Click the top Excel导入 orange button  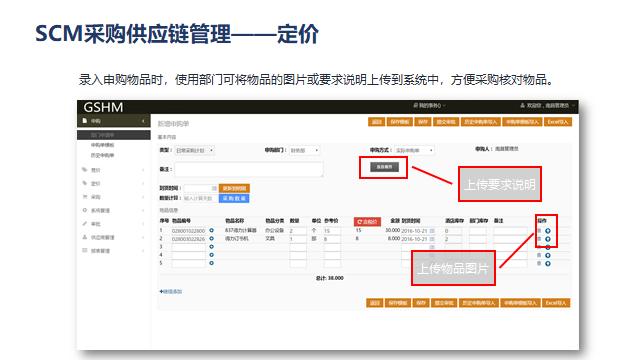pos(558,122)
